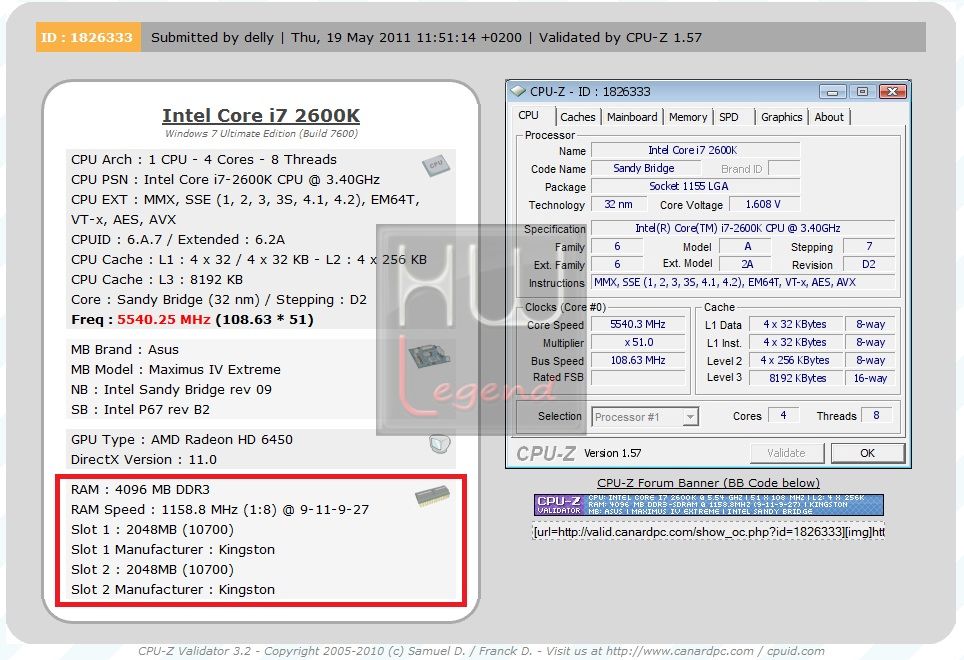Open the Graphics tab
The height and width of the screenshot is (660, 964).
pos(781,117)
